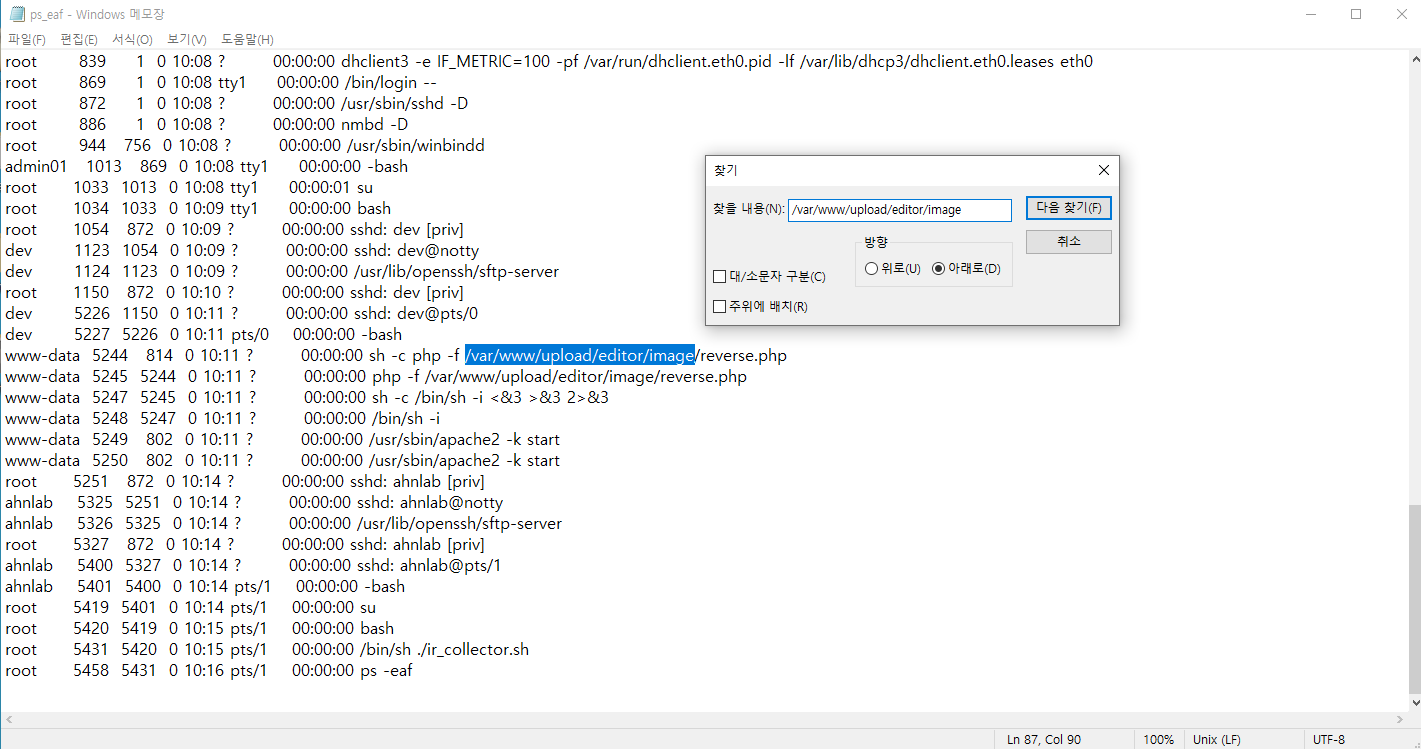Click apache2 line for PID 5250
Viewport: 1421px width, 749px height.
[x=463, y=460]
